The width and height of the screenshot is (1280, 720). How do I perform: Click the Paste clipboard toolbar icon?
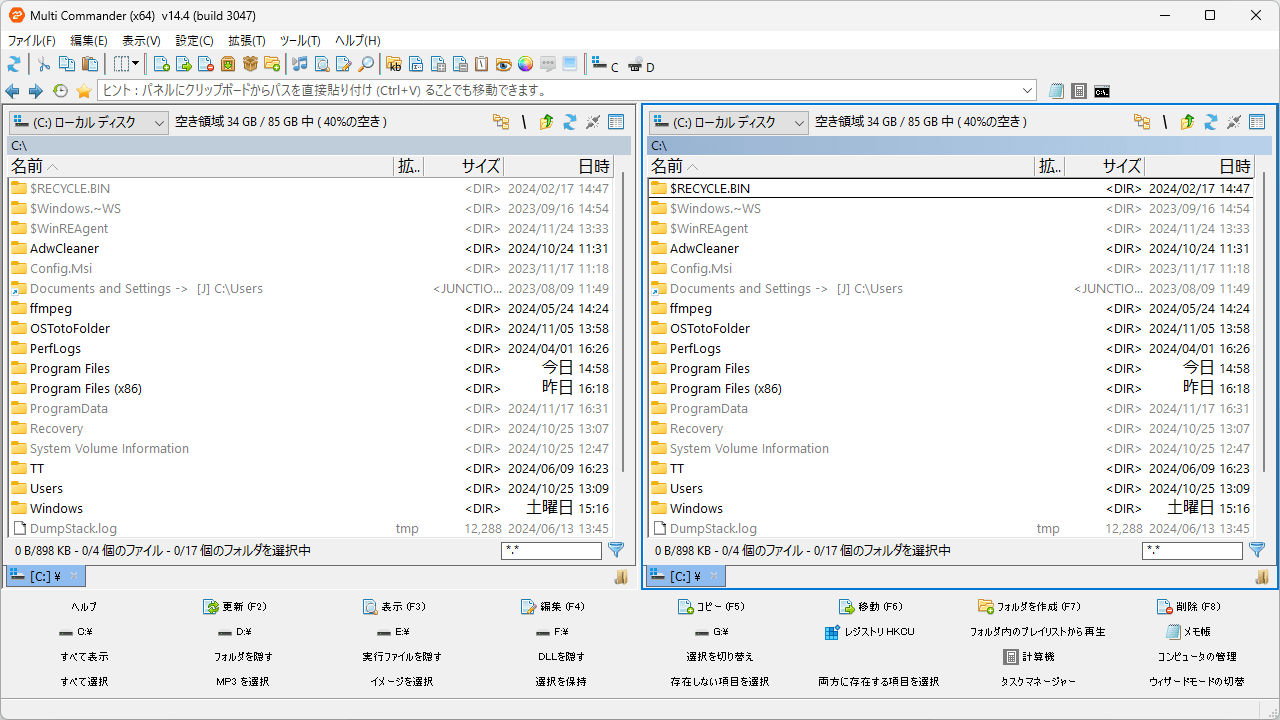point(90,64)
